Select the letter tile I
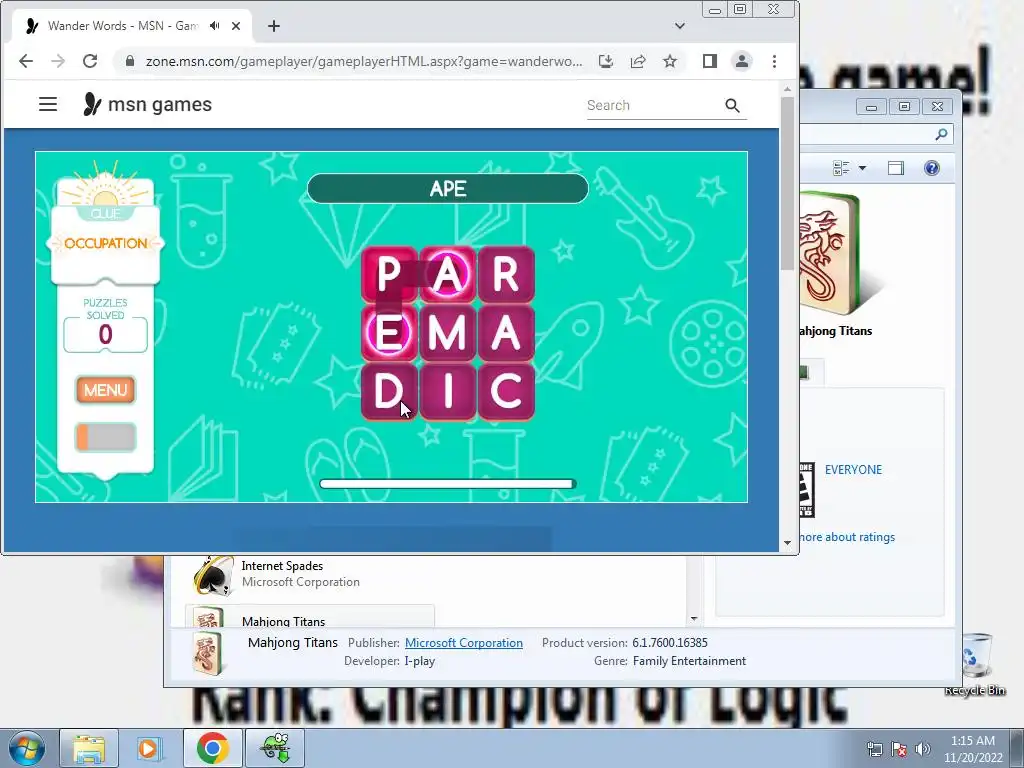 (x=447, y=392)
